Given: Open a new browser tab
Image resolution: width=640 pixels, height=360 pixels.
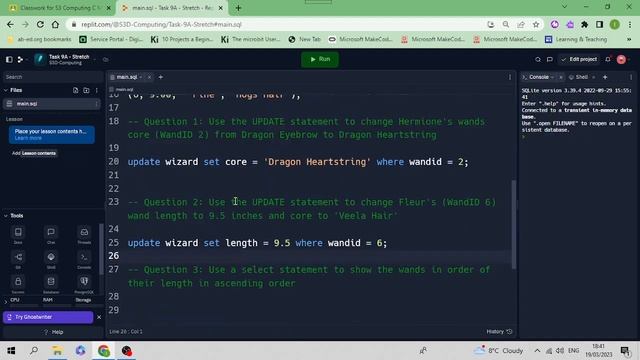Looking at the screenshot, I should 238,8.
